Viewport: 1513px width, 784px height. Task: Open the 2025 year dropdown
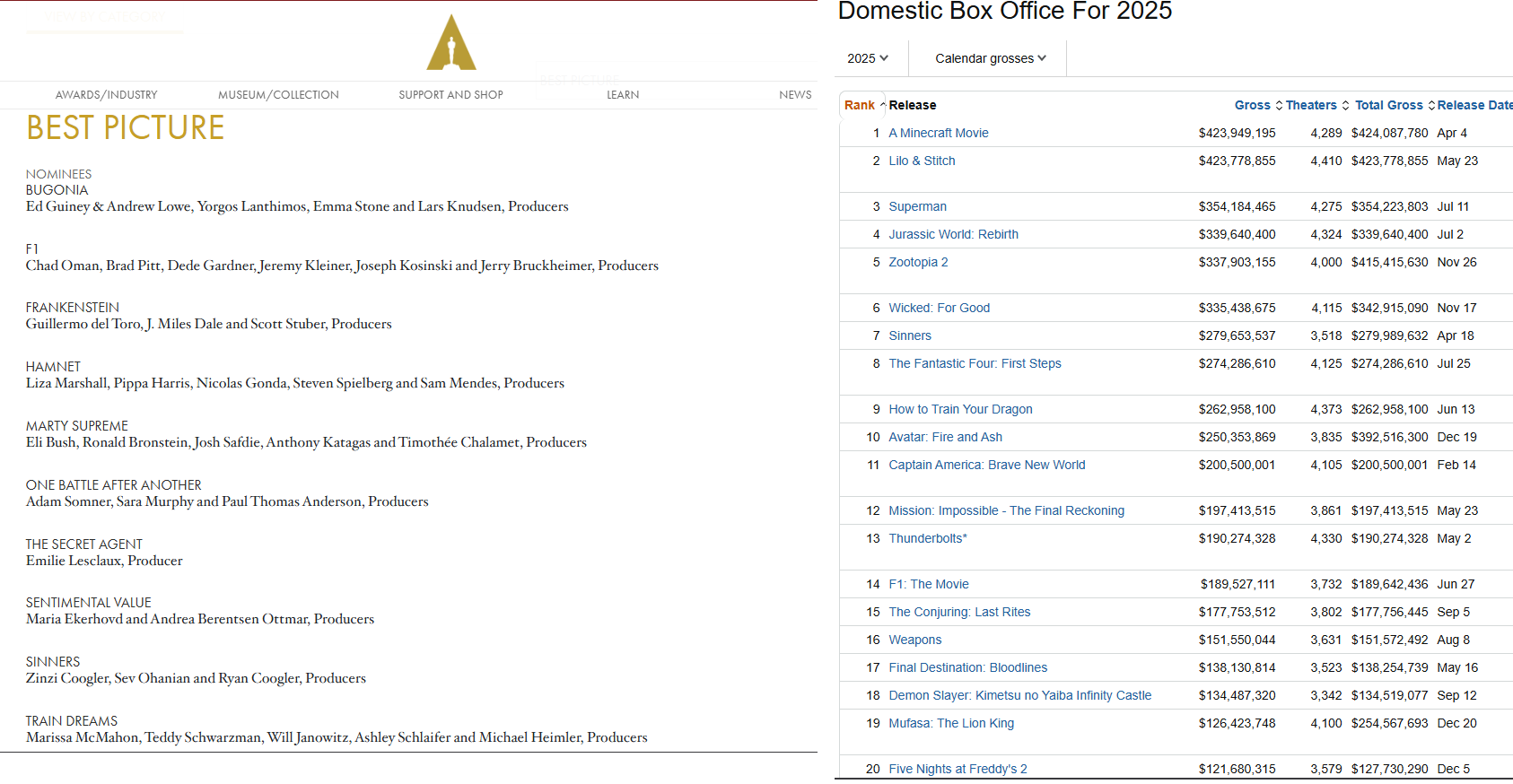868,58
